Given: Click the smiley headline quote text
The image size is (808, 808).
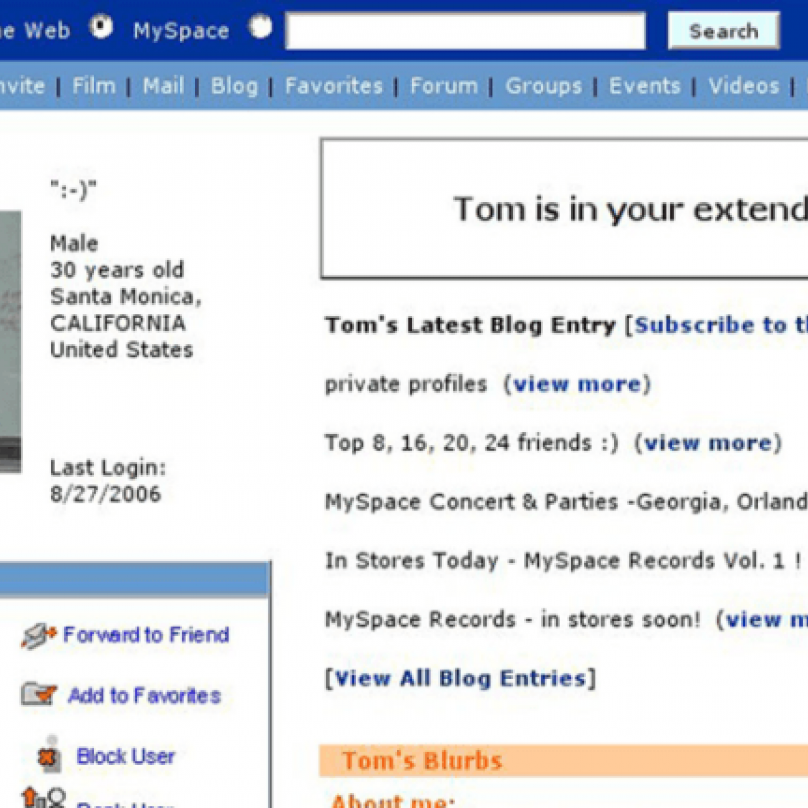Looking at the screenshot, I should coord(73,190).
